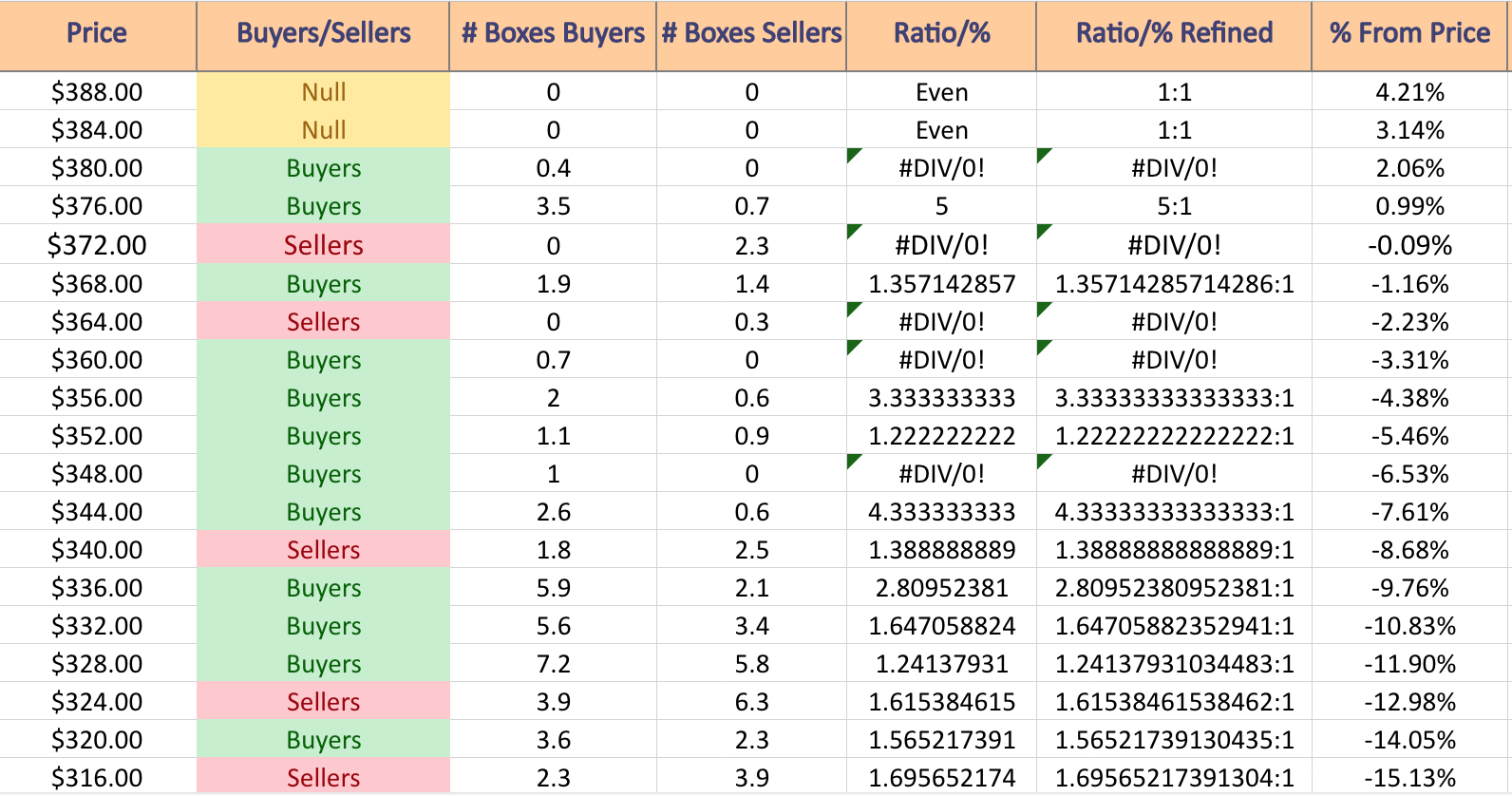Select the 5:1 refined ratio cell
1512x796 pixels.
1174,206
